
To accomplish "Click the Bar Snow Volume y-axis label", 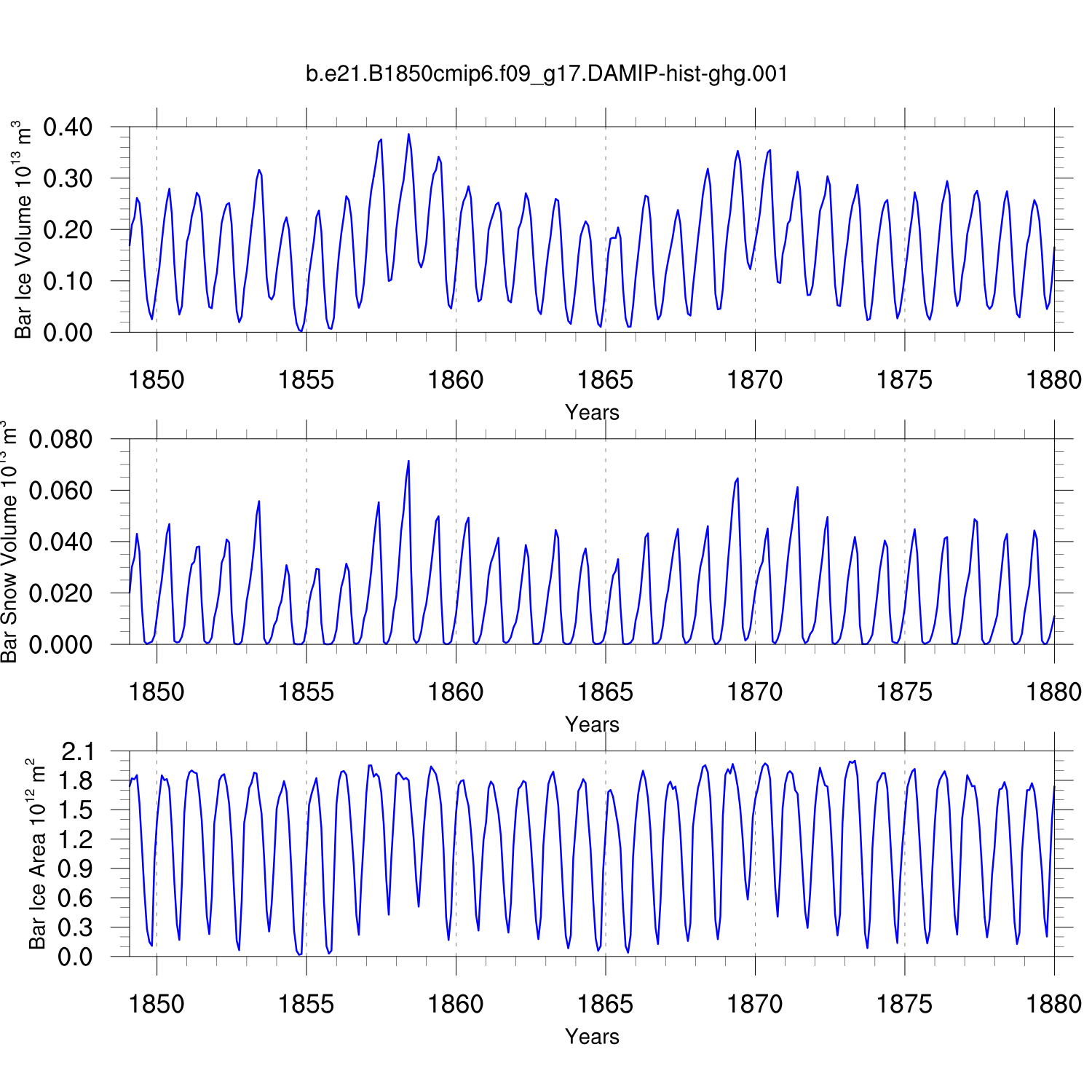I will 9,542.
